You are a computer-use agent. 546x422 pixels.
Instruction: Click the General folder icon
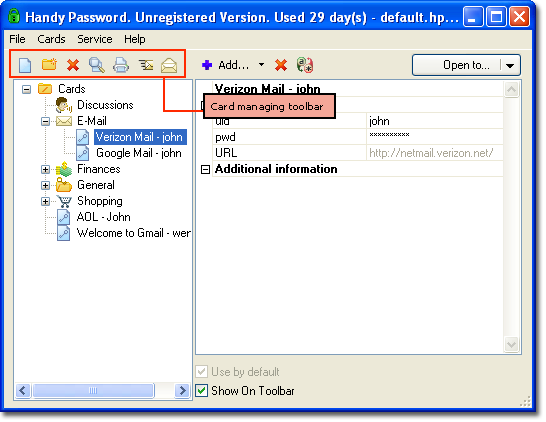coord(64,185)
